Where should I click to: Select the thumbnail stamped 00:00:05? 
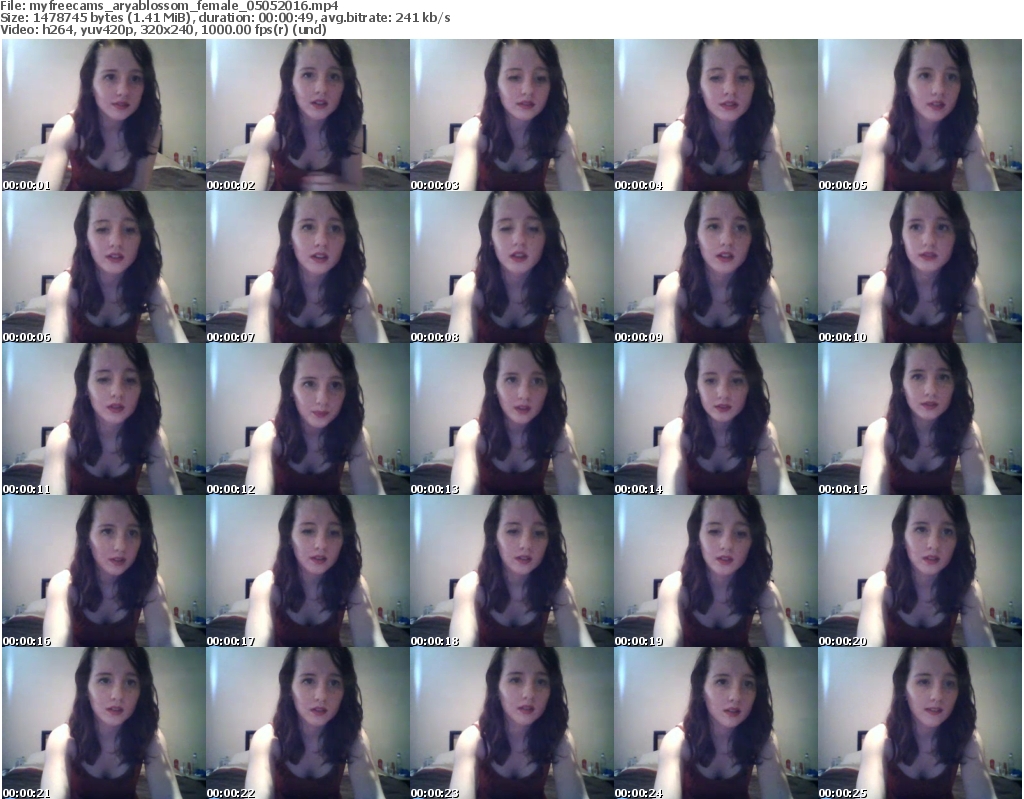click(x=920, y=115)
